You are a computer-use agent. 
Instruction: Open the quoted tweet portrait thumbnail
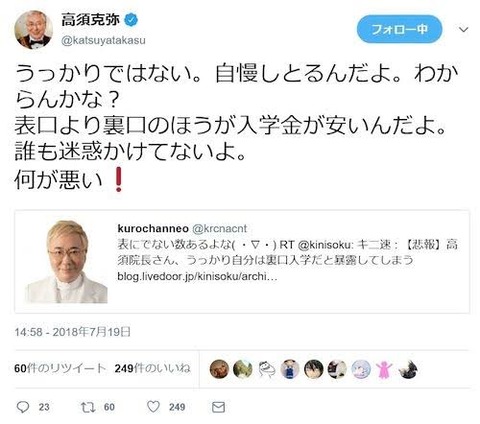click(x=67, y=262)
